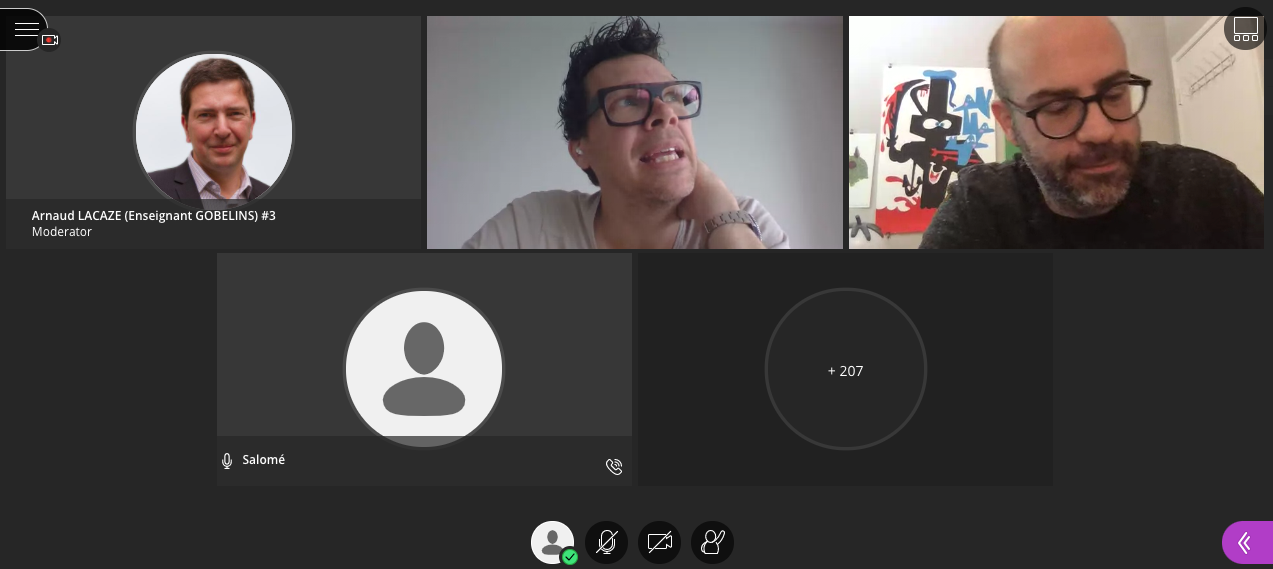
Task: Click the recording indicator camera icon
Action: [50, 40]
